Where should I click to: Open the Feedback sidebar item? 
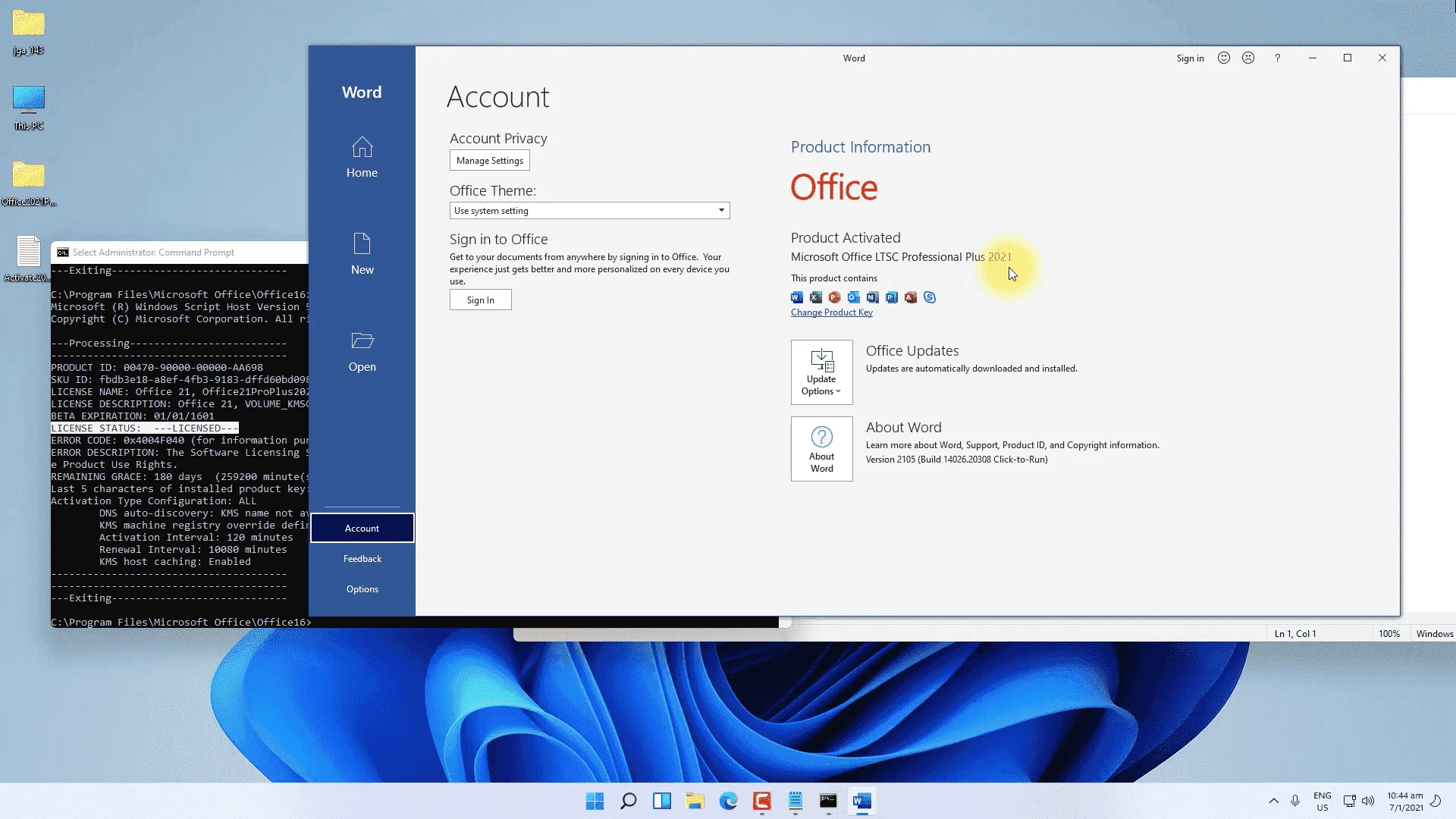[362, 558]
